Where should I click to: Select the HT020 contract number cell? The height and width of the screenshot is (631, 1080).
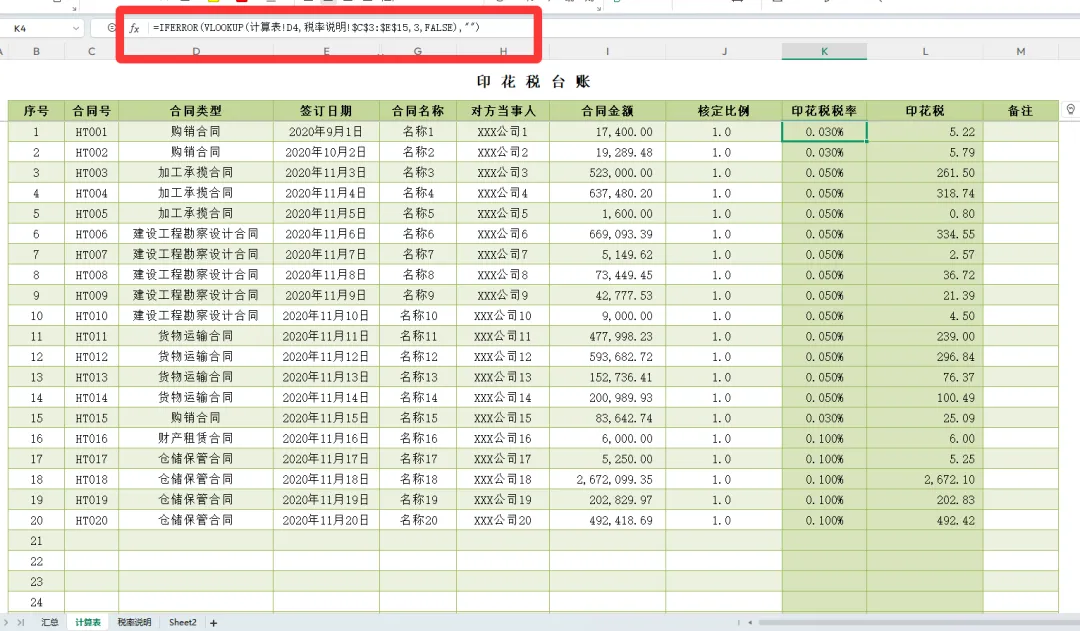point(91,520)
